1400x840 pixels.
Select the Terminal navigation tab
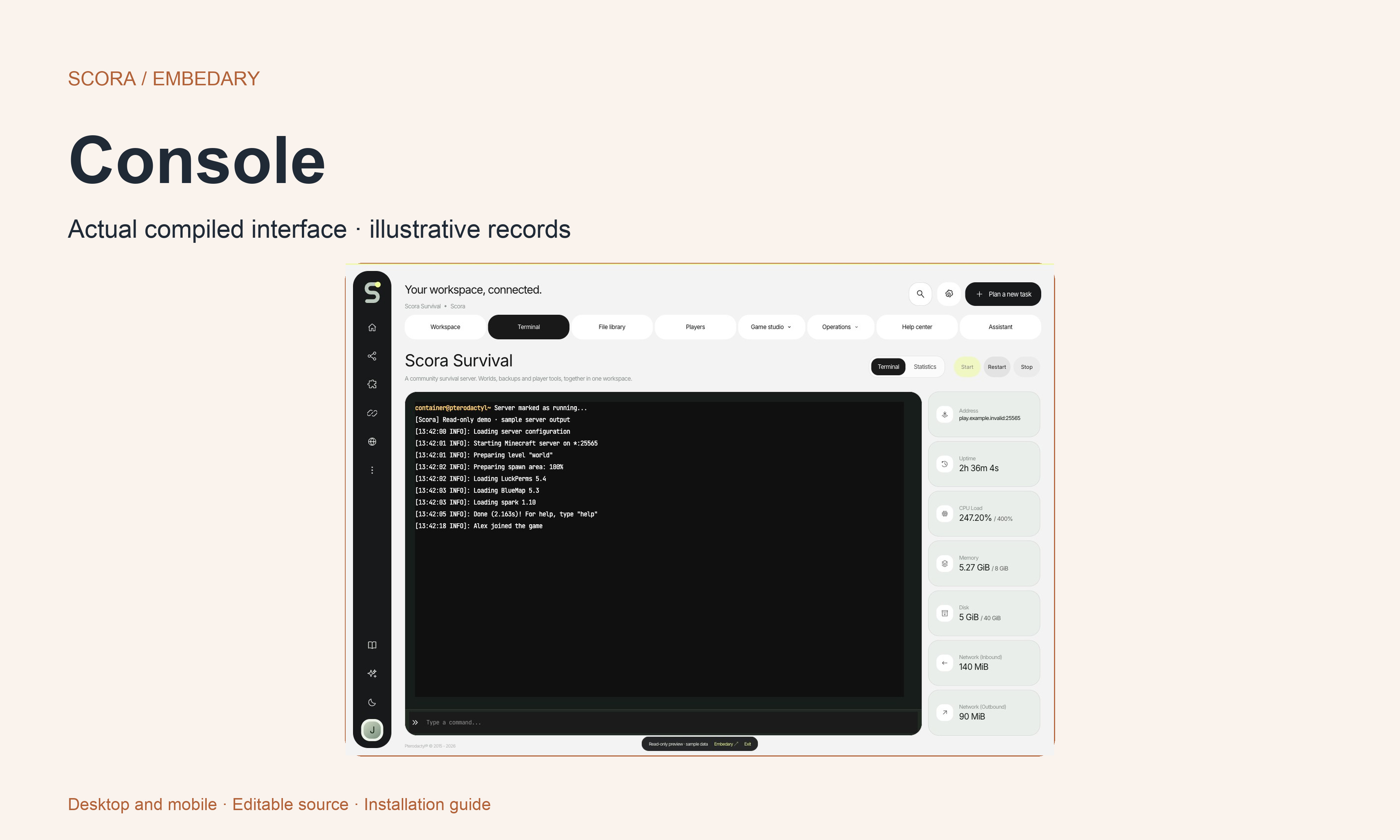tap(529, 327)
